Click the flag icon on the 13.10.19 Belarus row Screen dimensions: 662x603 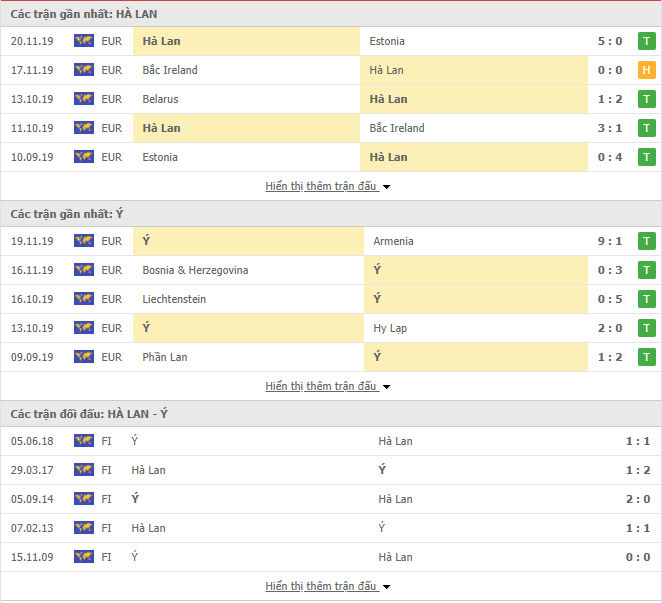tap(84, 99)
